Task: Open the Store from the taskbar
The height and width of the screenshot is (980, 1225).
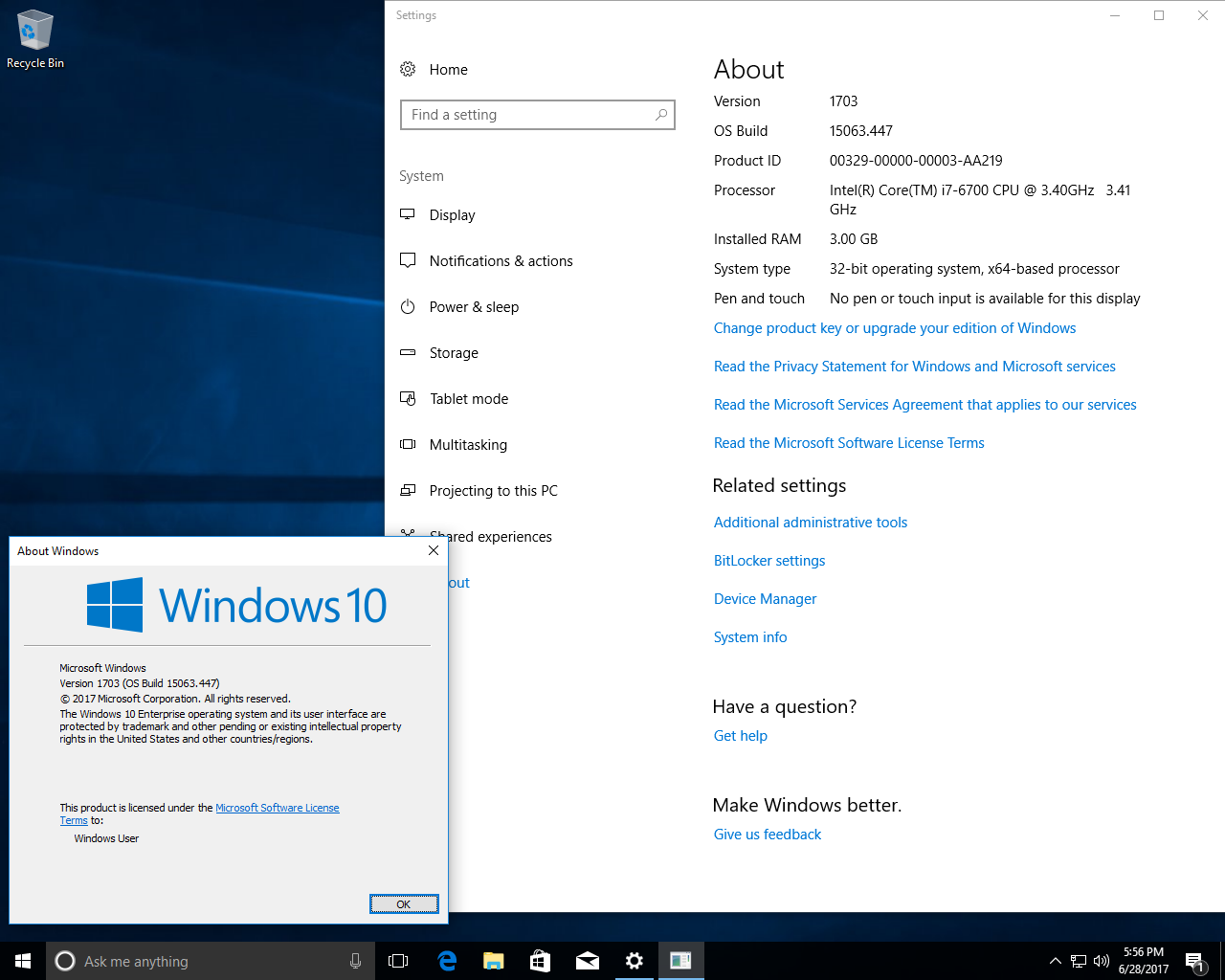Action: [x=540, y=961]
